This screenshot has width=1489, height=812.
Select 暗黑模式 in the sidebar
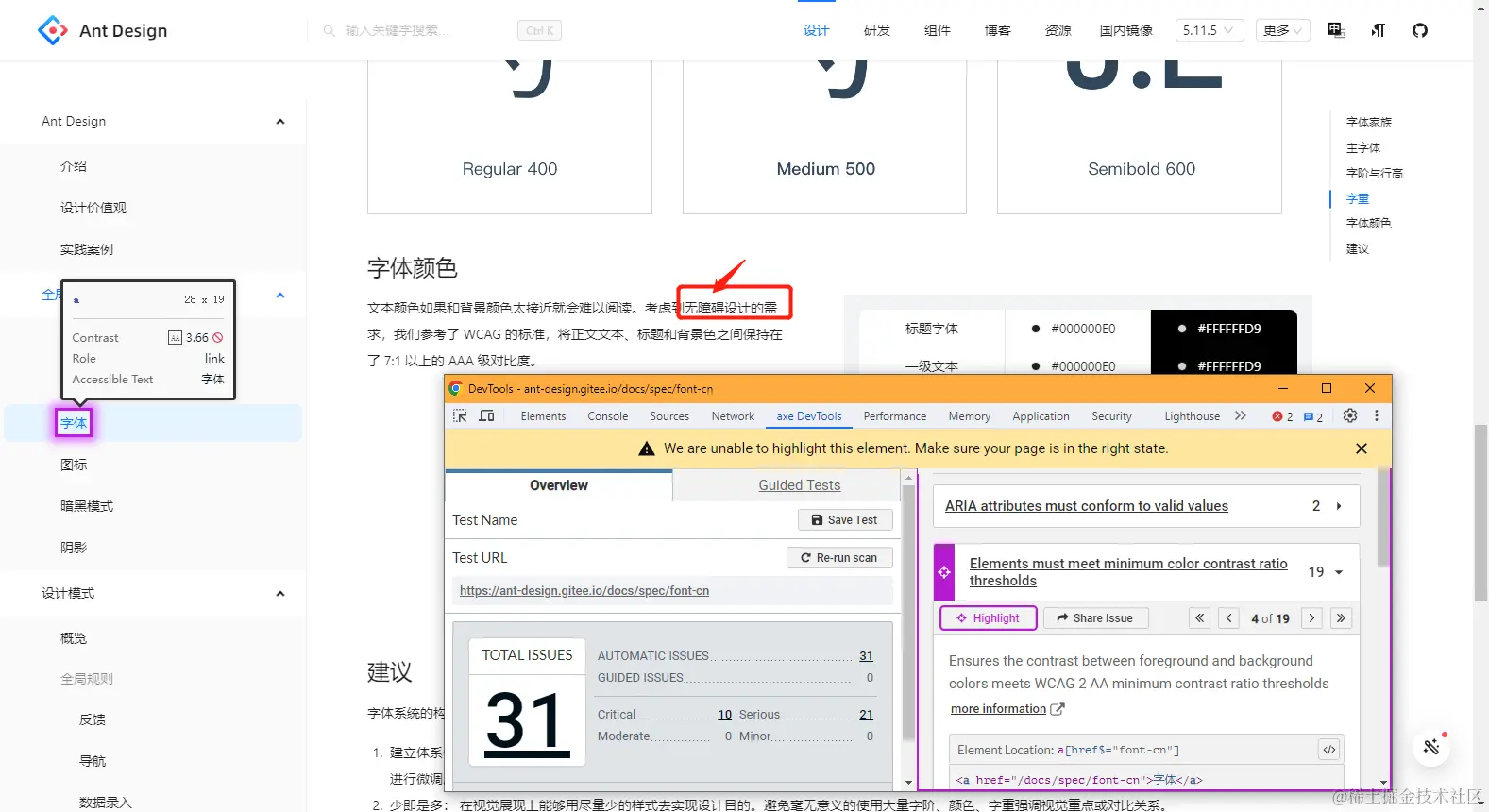[87, 506]
